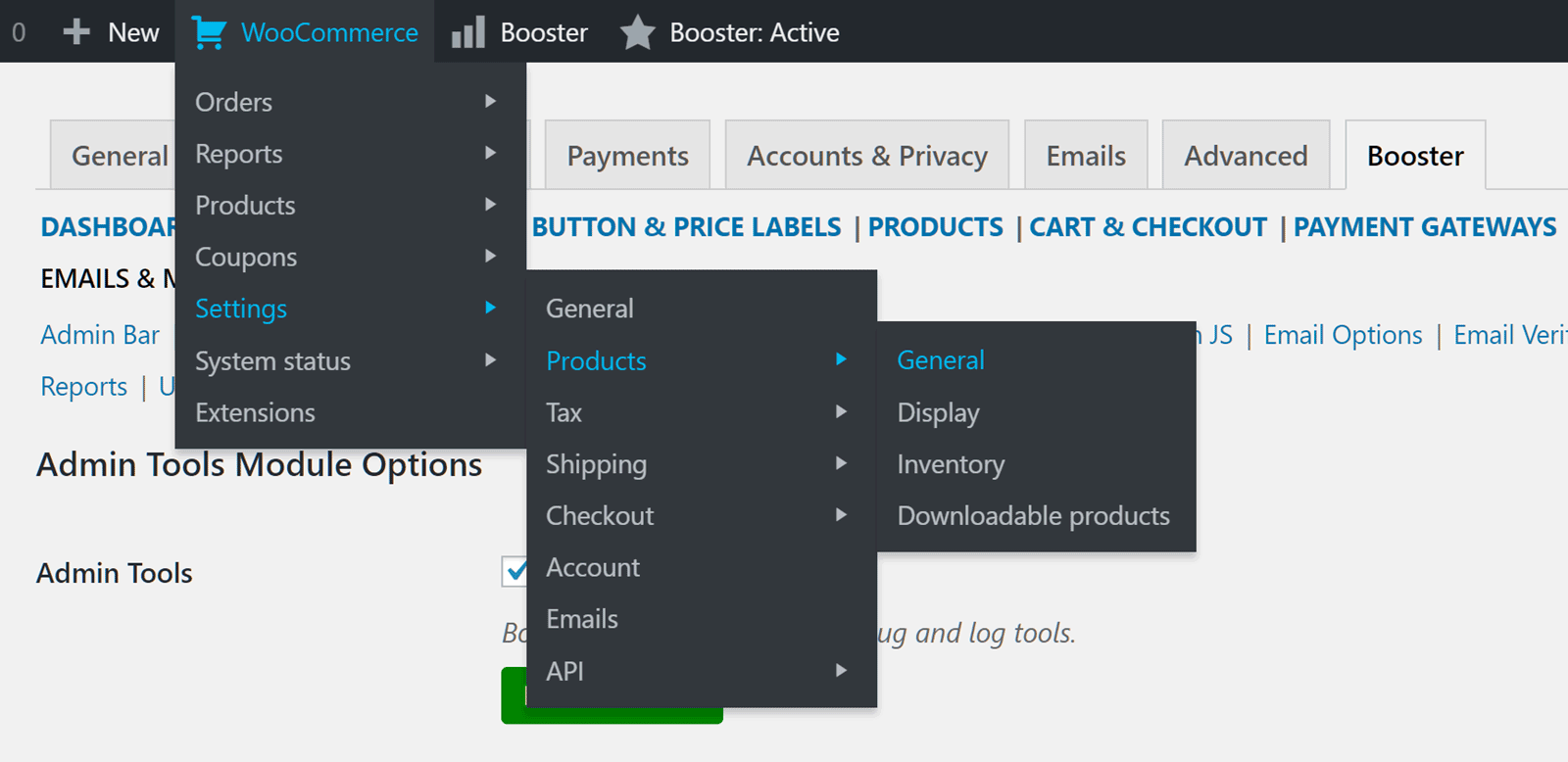Click the WooCommerce admin bar label
This screenshot has width=1568, height=762.
[x=329, y=32]
